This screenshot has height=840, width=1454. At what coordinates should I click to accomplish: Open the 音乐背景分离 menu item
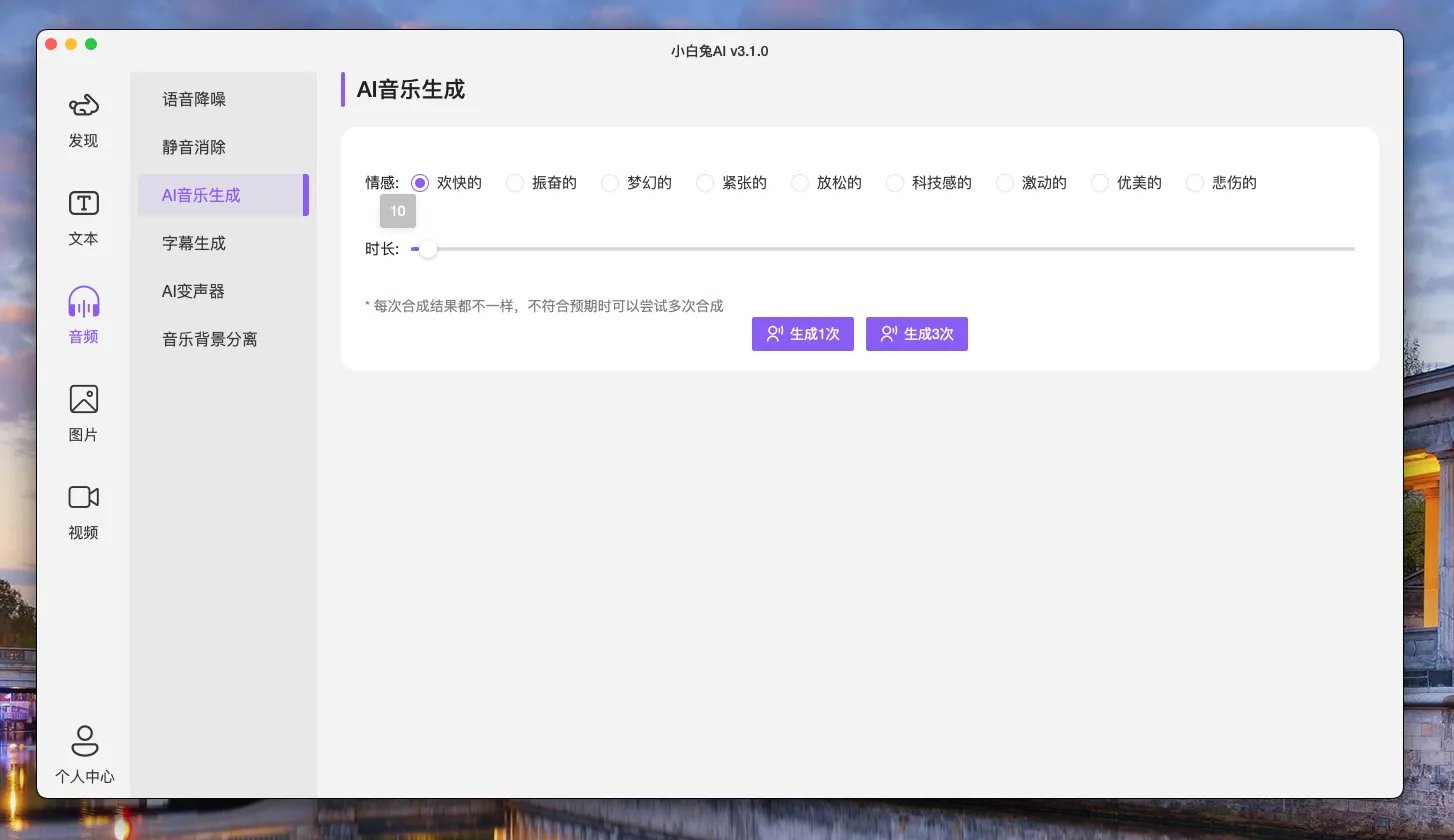pyautogui.click(x=223, y=339)
